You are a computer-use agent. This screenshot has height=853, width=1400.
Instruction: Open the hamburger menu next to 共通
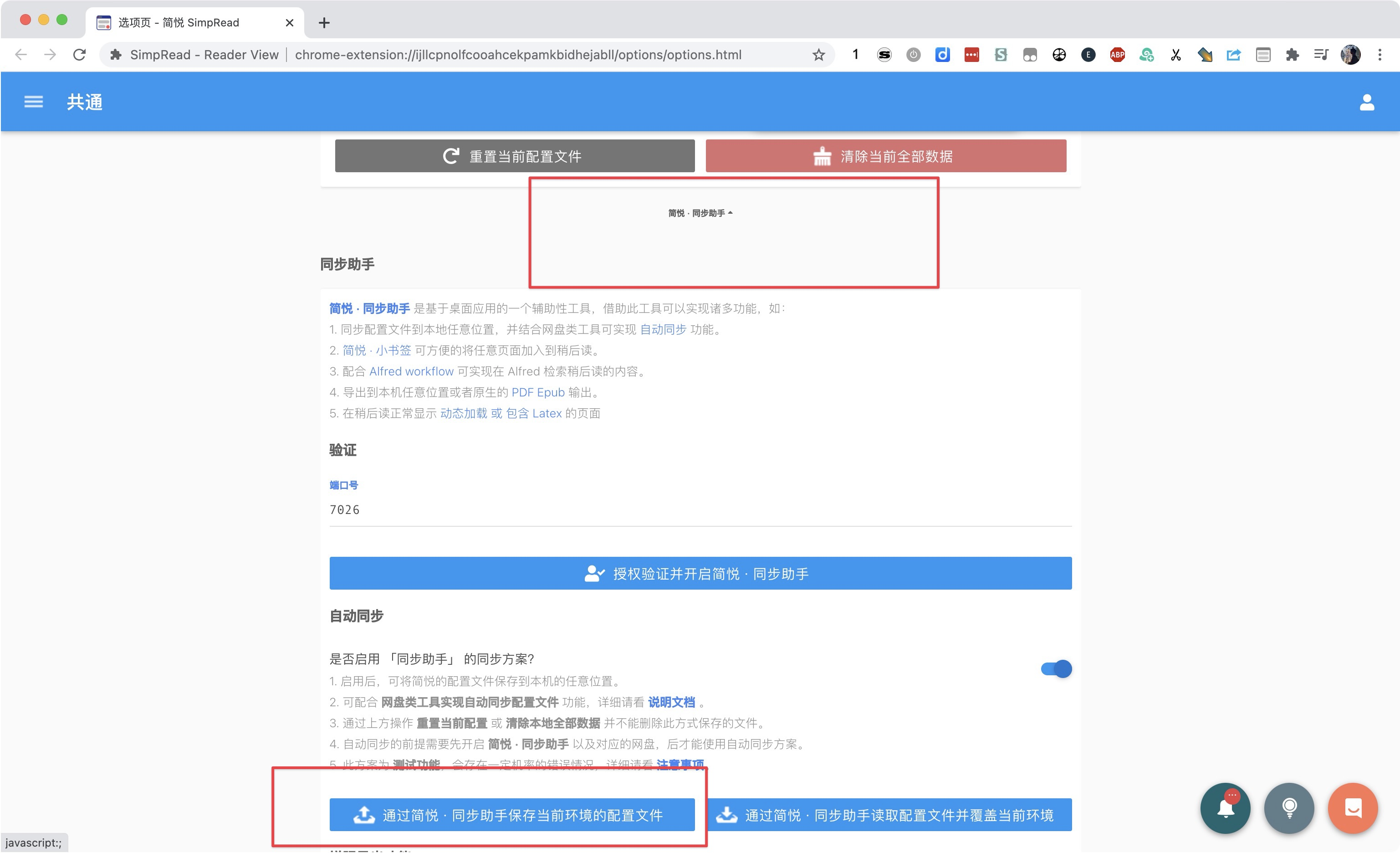(x=34, y=101)
